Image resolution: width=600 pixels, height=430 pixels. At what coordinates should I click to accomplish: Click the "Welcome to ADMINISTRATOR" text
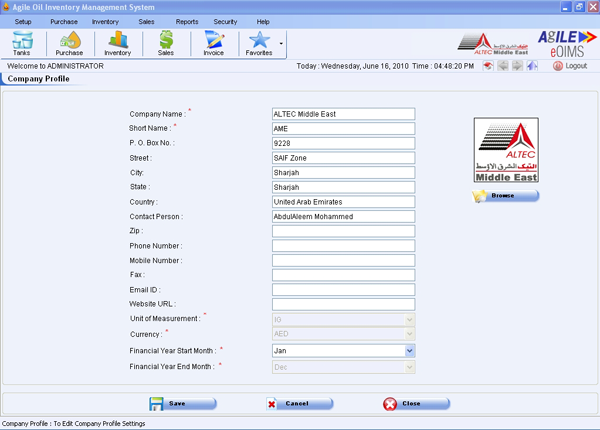[x=55, y=66]
